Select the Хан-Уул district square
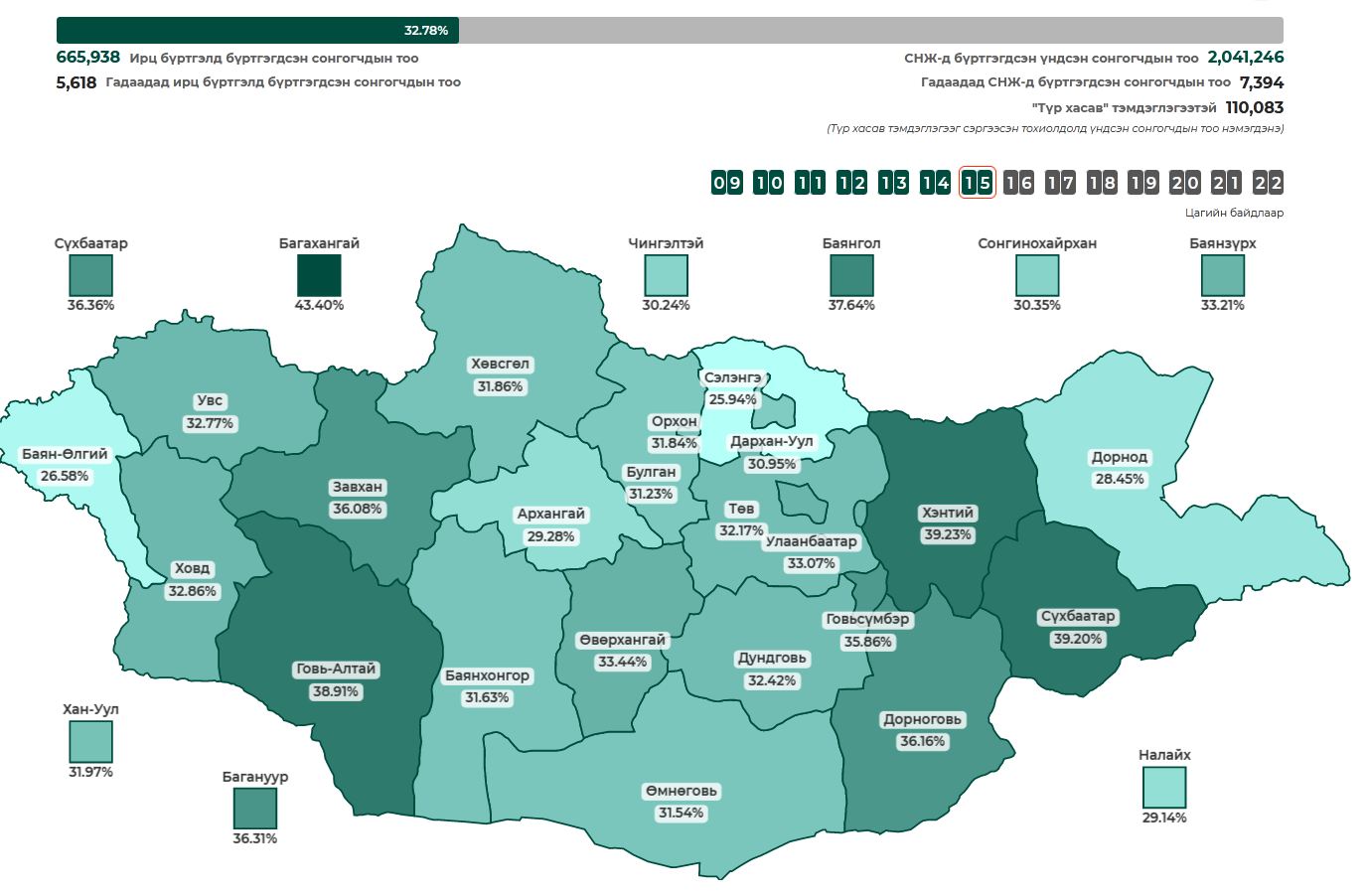Screen dimensions: 1368x896 click(90, 742)
